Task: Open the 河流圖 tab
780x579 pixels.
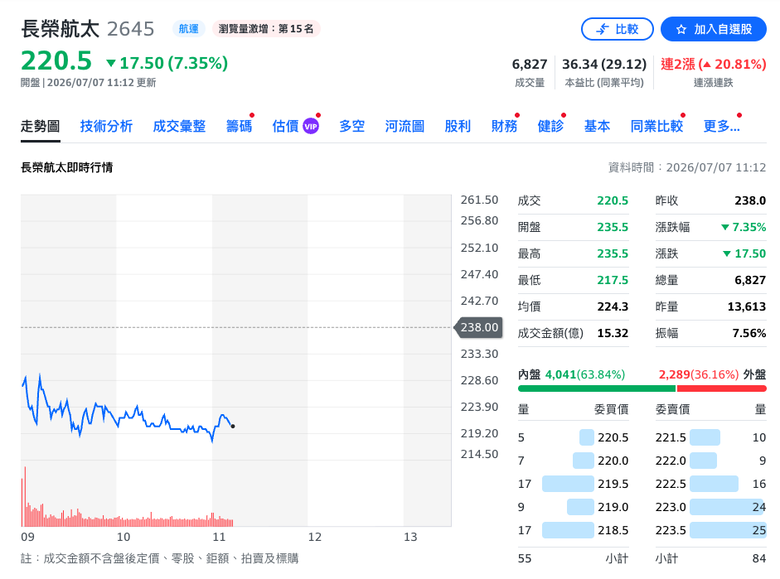Action: point(404,126)
